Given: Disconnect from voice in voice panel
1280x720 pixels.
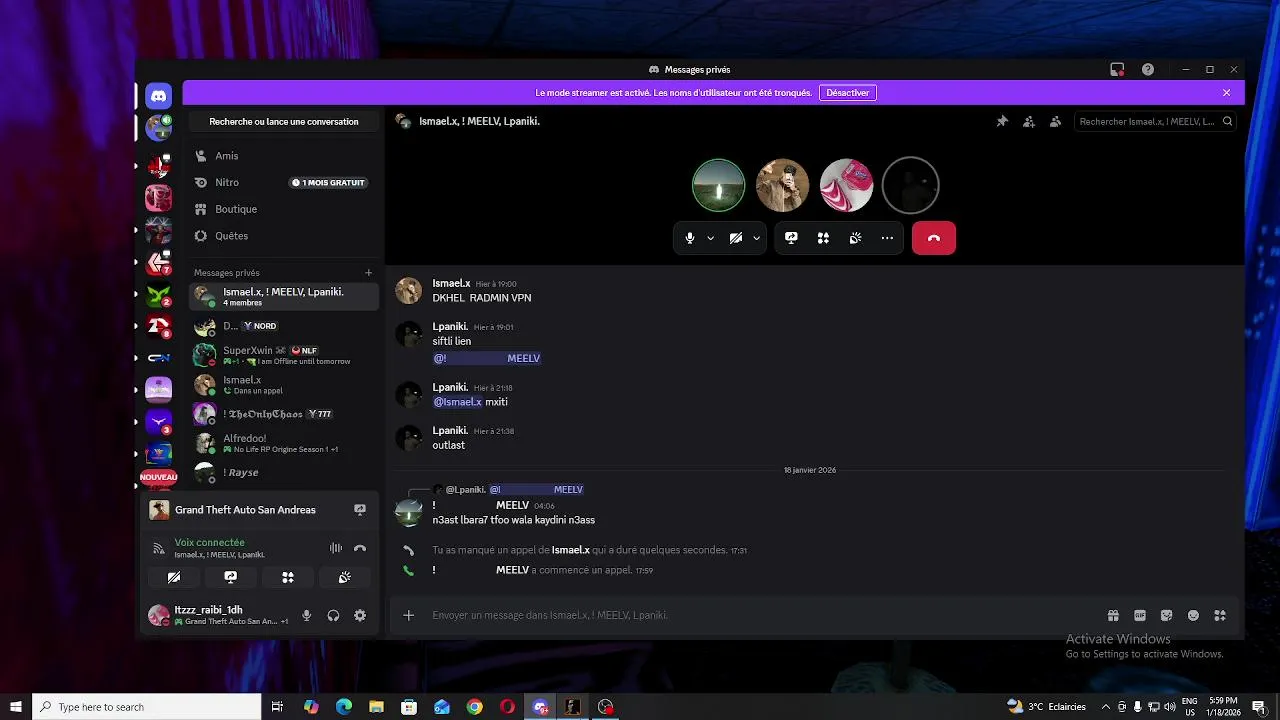Looking at the screenshot, I should (x=360, y=548).
